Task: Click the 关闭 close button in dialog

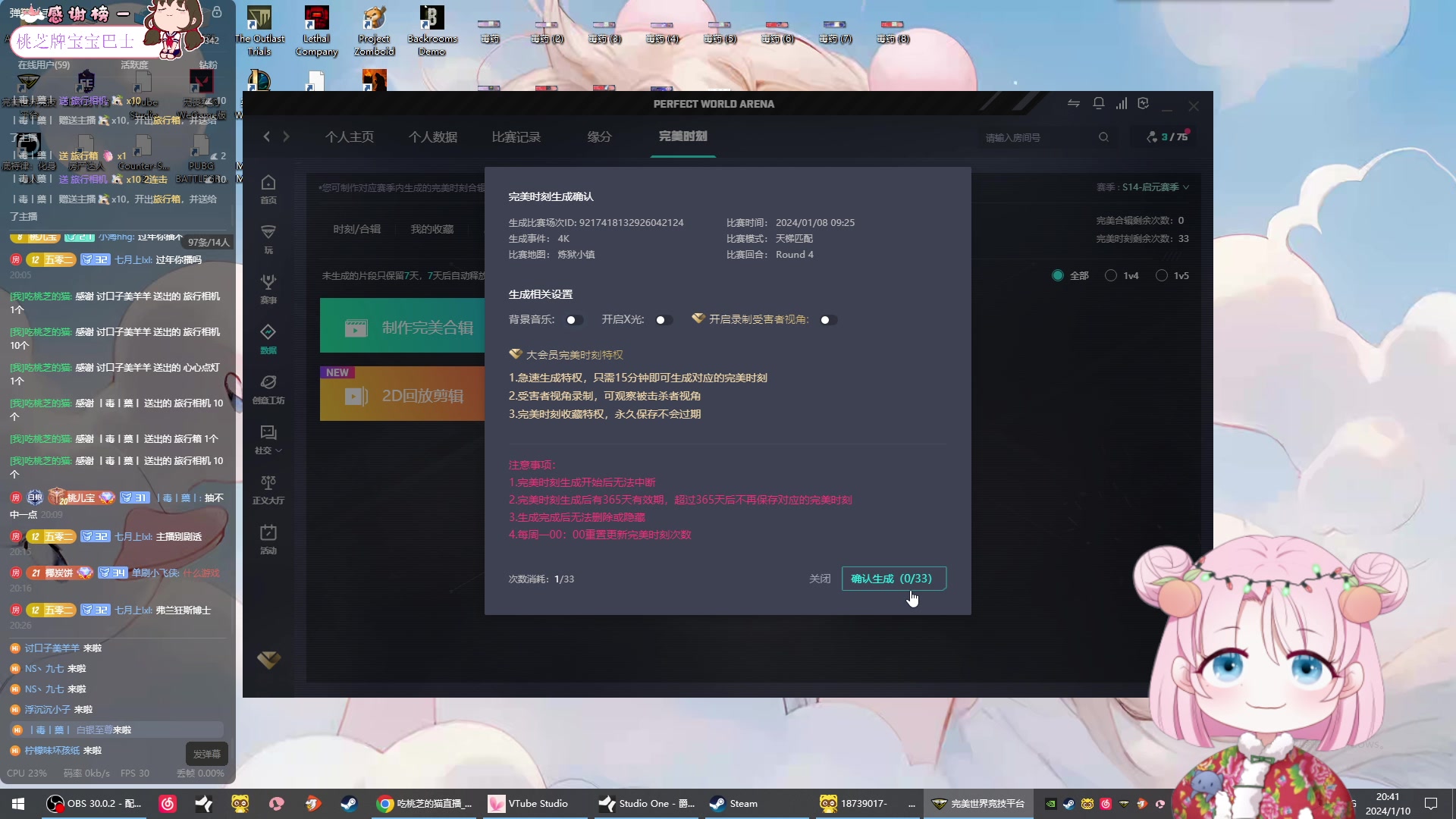Action: coord(820,579)
